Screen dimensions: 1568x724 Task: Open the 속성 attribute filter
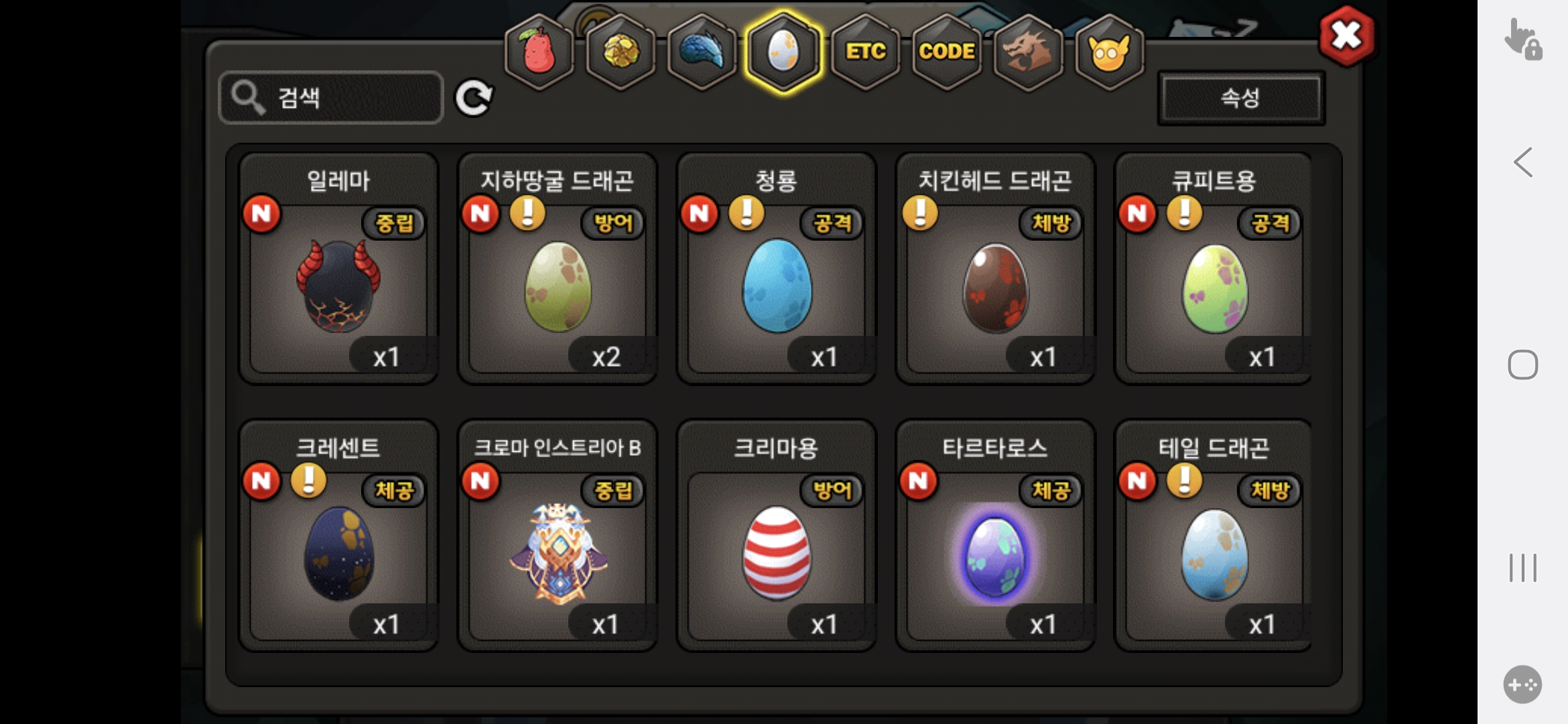click(1241, 99)
